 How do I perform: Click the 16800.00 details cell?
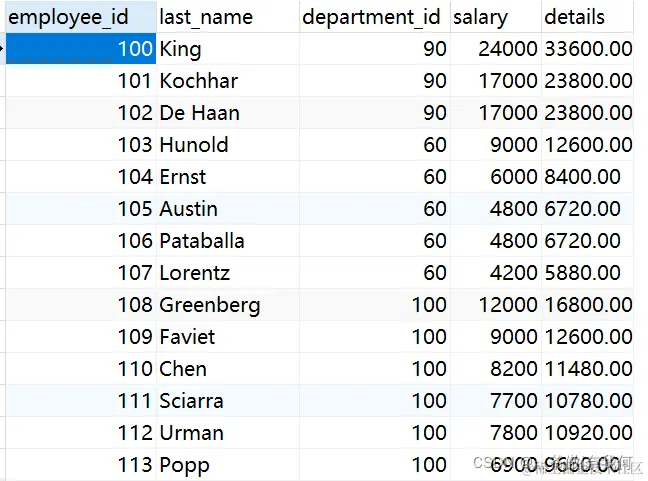click(587, 305)
